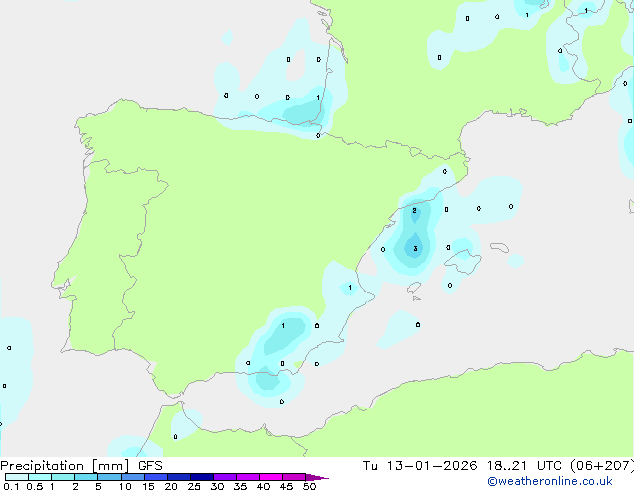
Task: Click the '15' legend scale label
Action: 148,486
